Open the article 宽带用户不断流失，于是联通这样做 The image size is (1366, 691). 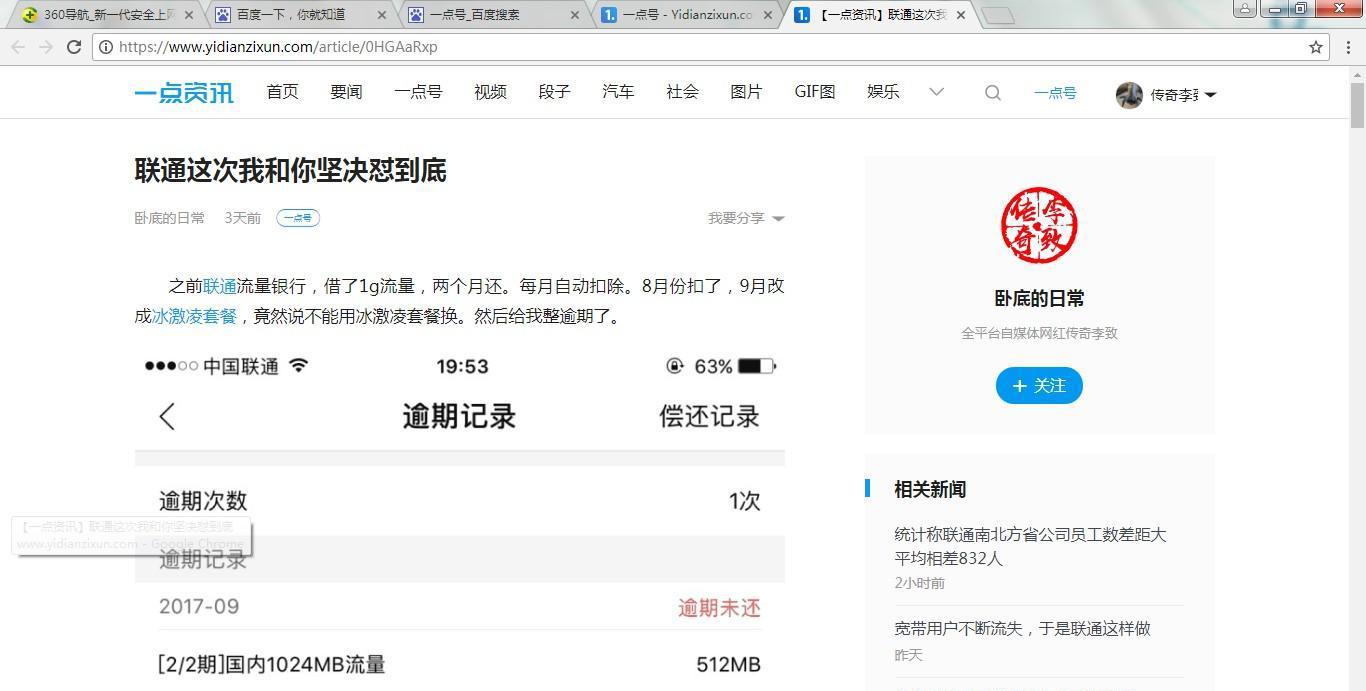point(1022,628)
